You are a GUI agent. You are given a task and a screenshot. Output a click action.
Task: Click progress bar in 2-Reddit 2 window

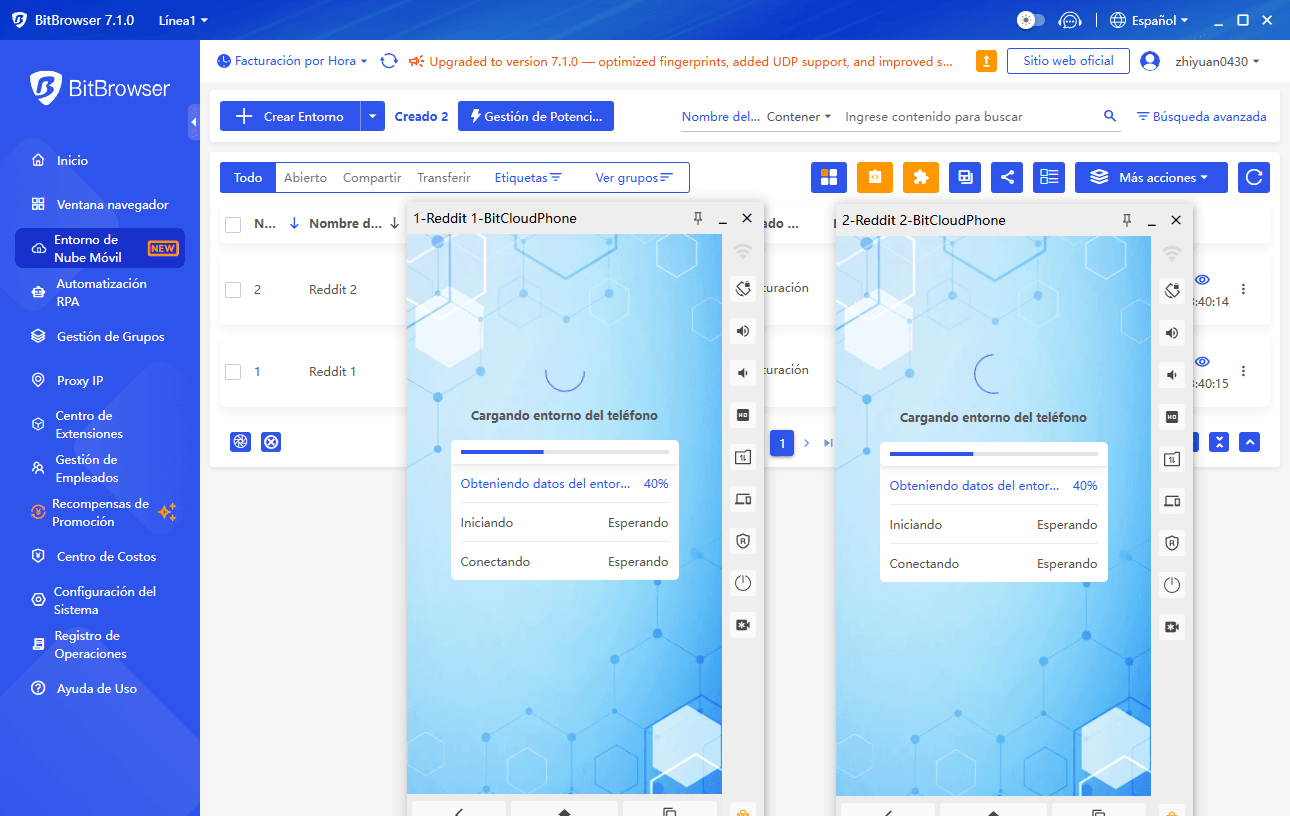tap(994, 454)
